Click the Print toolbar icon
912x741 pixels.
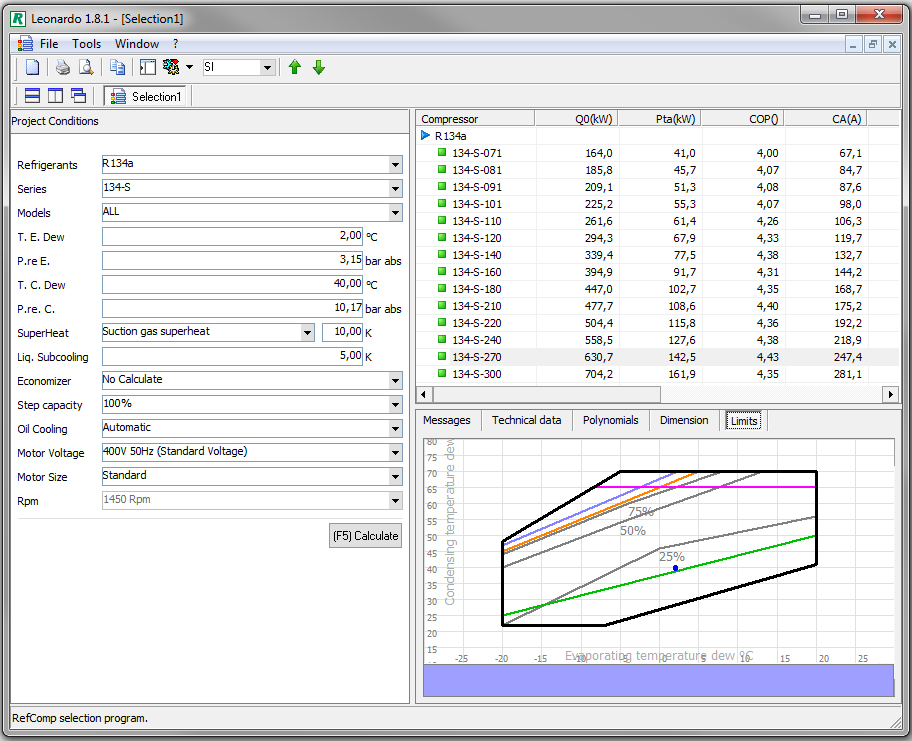coord(63,67)
